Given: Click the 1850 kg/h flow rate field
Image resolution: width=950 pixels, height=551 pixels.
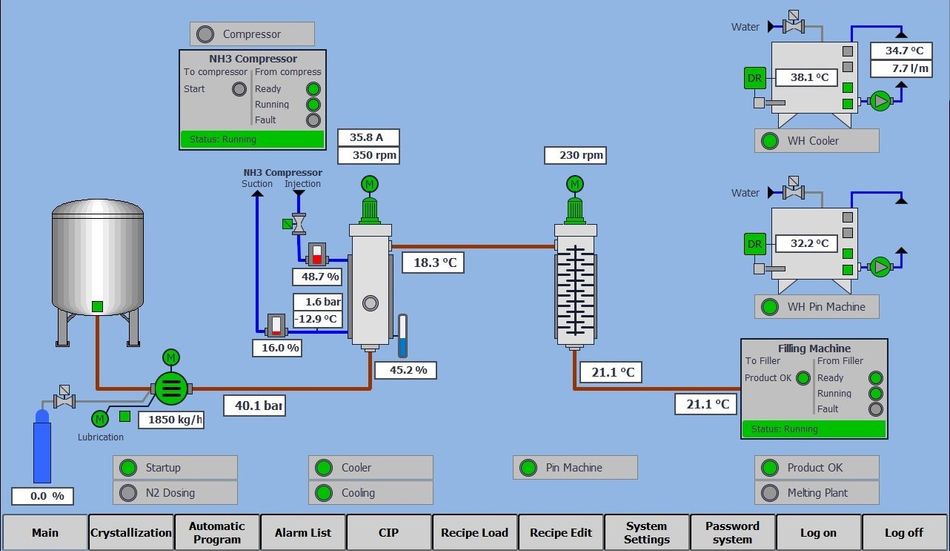Looking at the screenshot, I should click(x=171, y=420).
